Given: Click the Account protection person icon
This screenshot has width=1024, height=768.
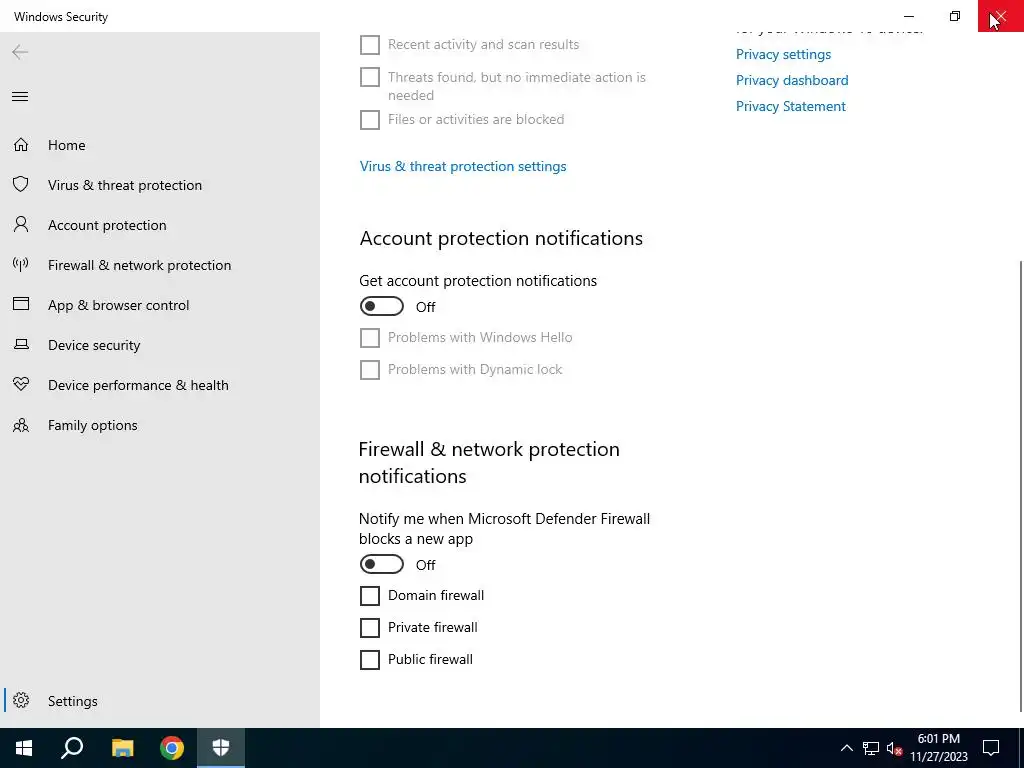Looking at the screenshot, I should coord(21,225).
